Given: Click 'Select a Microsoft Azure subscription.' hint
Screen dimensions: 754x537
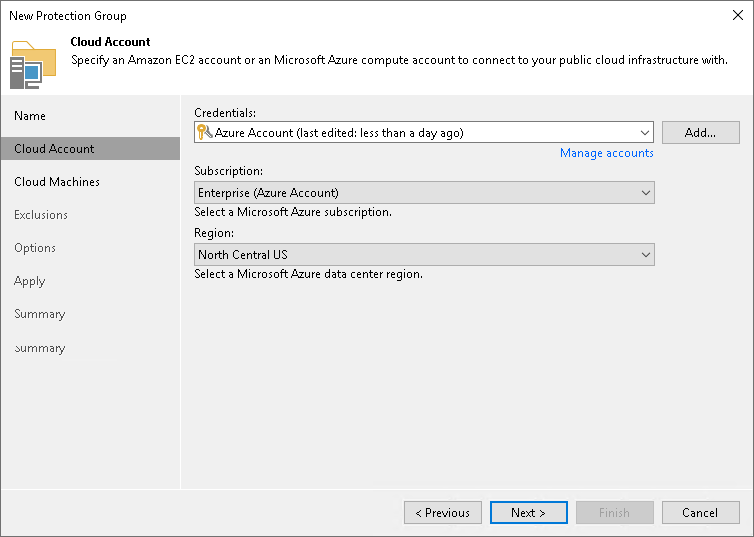Looking at the screenshot, I should click(293, 212).
